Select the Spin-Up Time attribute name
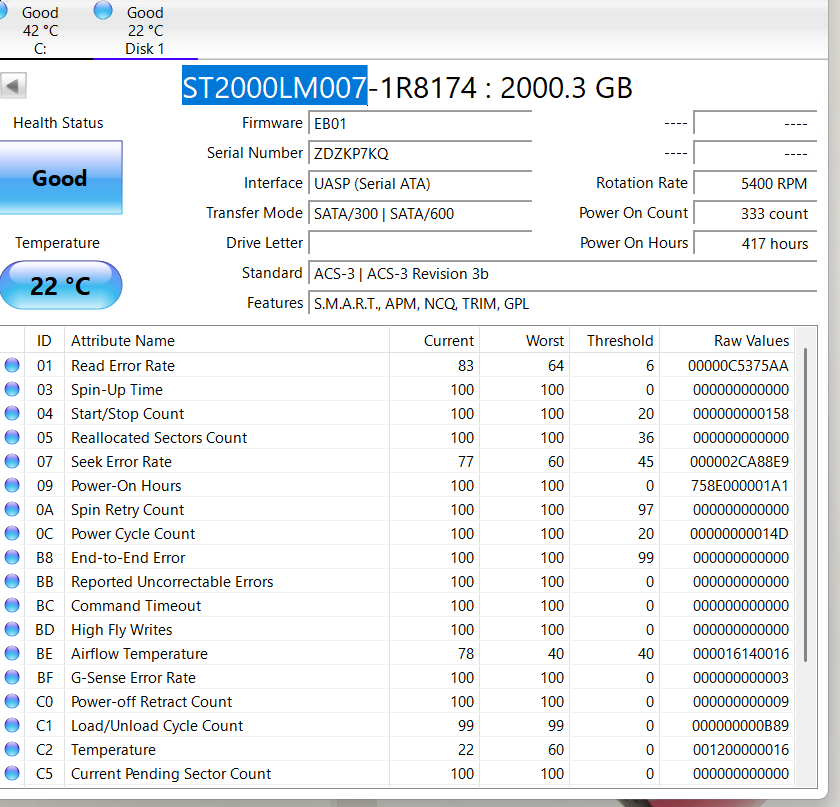Viewport: 840px width, 807px height. click(x=117, y=390)
